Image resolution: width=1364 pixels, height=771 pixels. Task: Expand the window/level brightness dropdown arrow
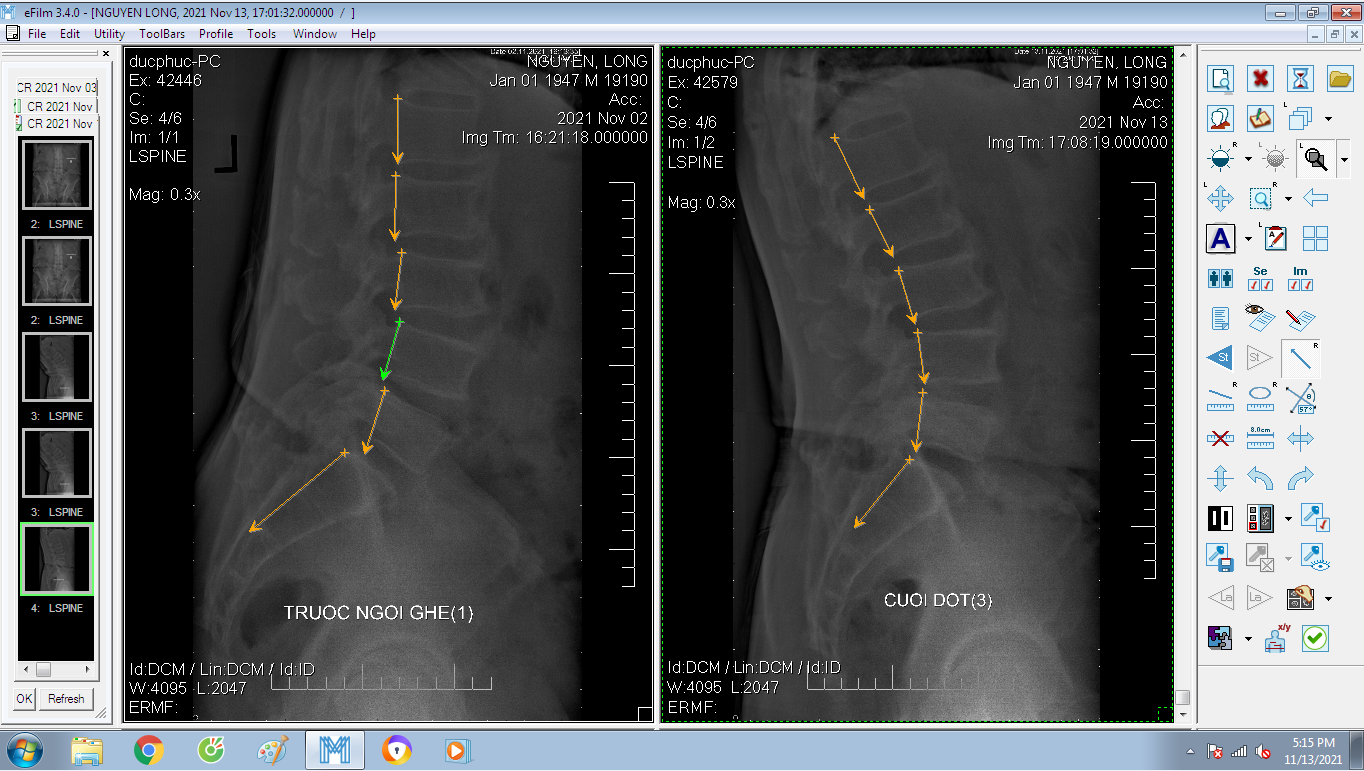[1248, 159]
